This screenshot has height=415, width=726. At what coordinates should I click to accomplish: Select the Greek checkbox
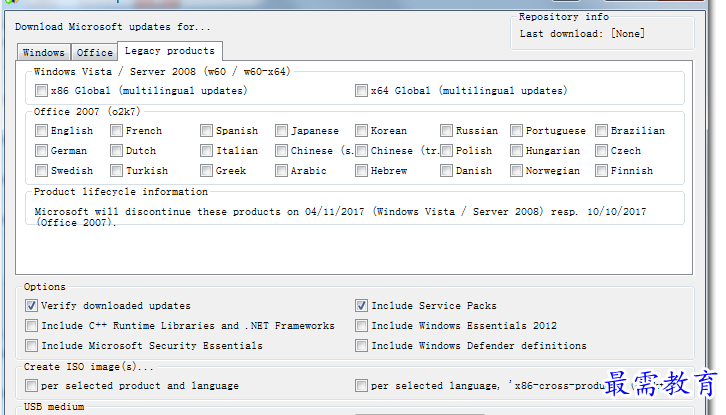pos(206,170)
